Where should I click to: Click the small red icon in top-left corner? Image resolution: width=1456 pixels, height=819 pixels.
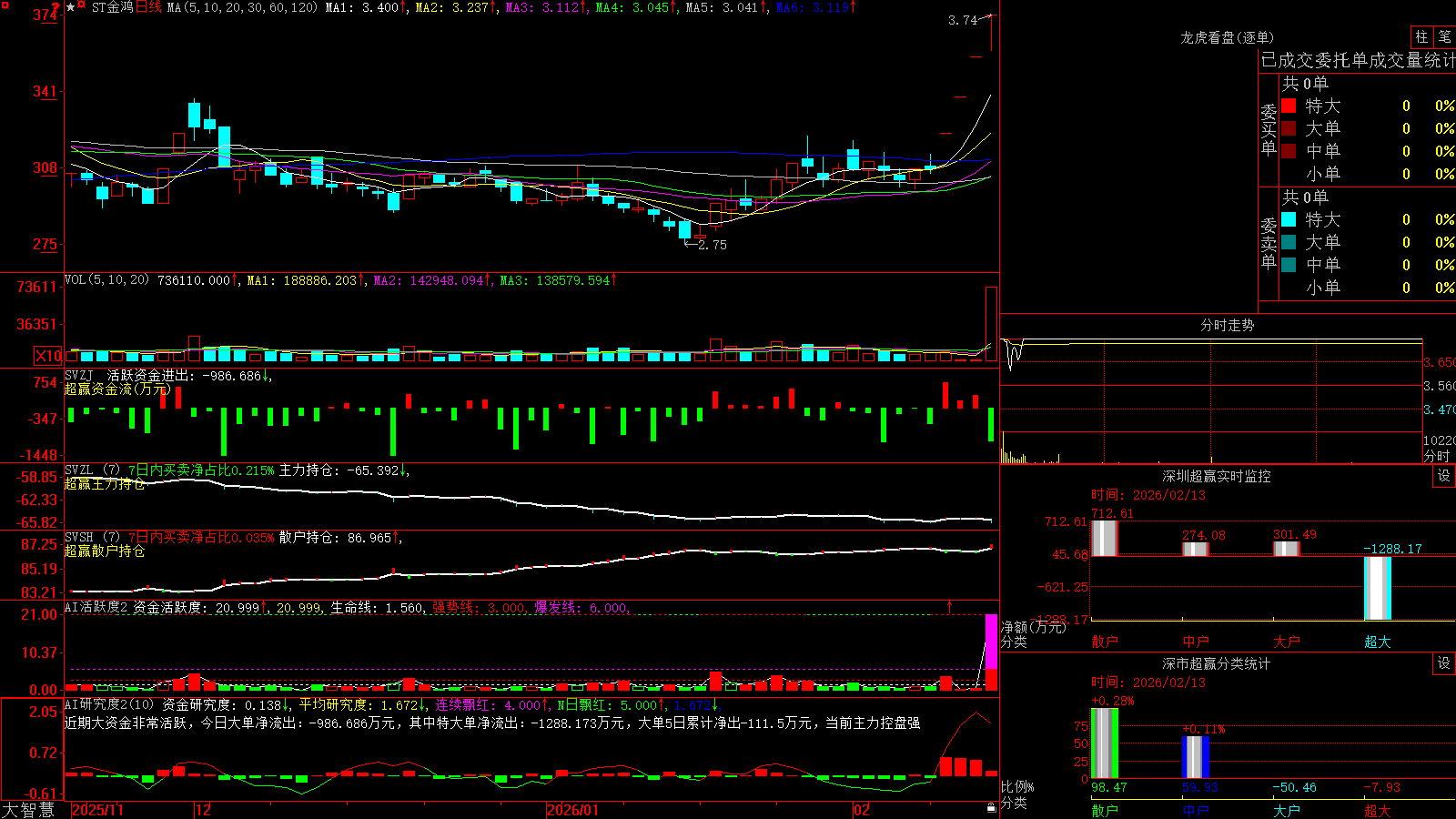[4, 5]
